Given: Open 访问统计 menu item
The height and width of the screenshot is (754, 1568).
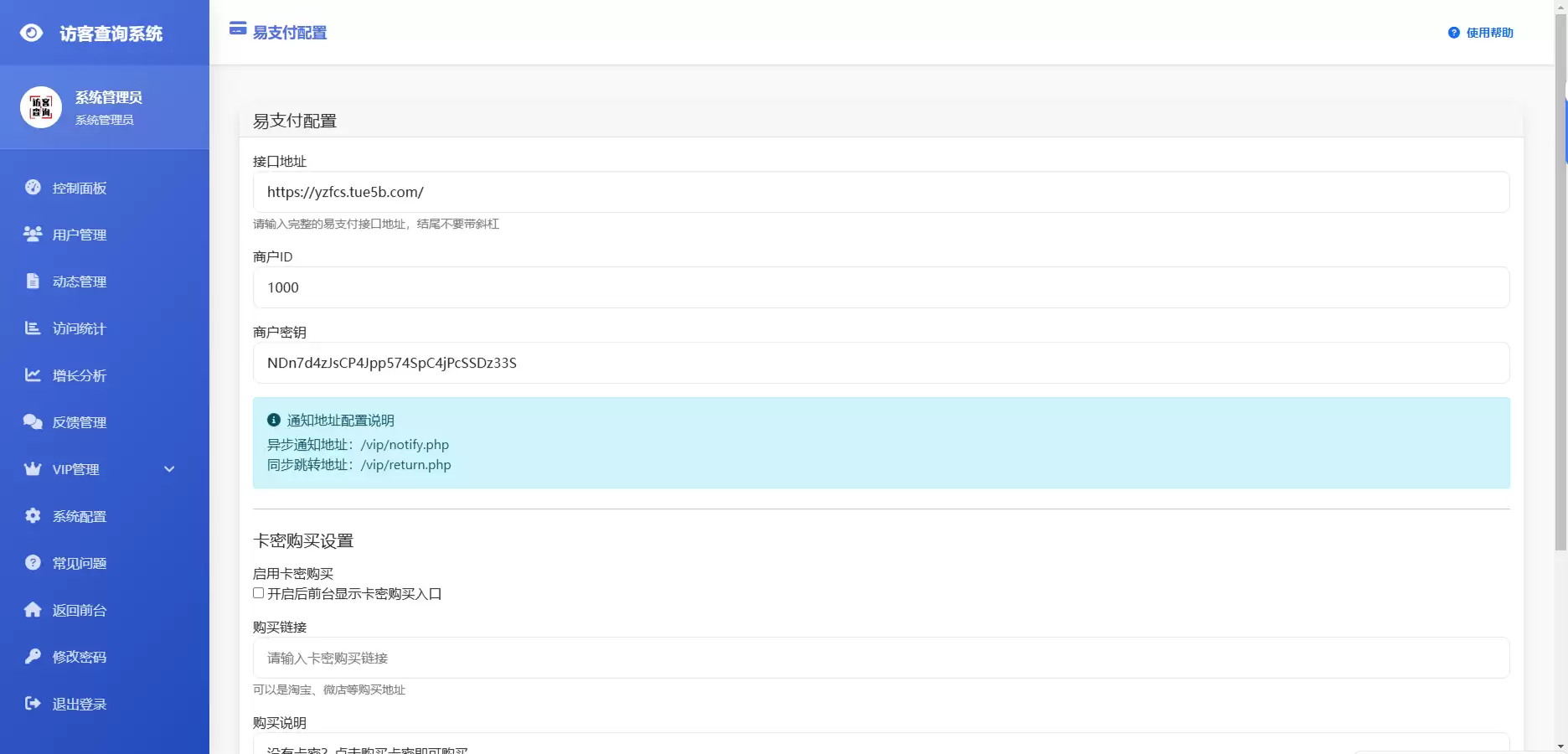Looking at the screenshot, I should pos(105,328).
